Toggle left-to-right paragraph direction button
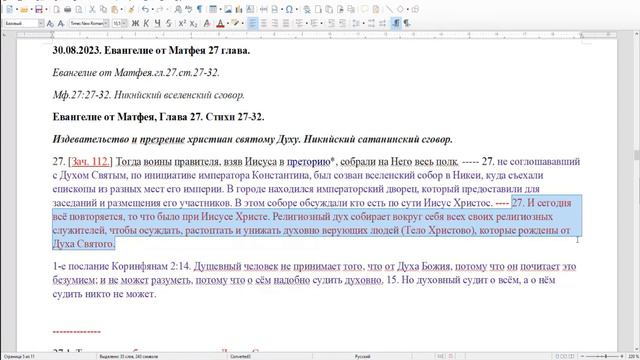The height and width of the screenshot is (360, 640). pyautogui.click(x=396, y=23)
